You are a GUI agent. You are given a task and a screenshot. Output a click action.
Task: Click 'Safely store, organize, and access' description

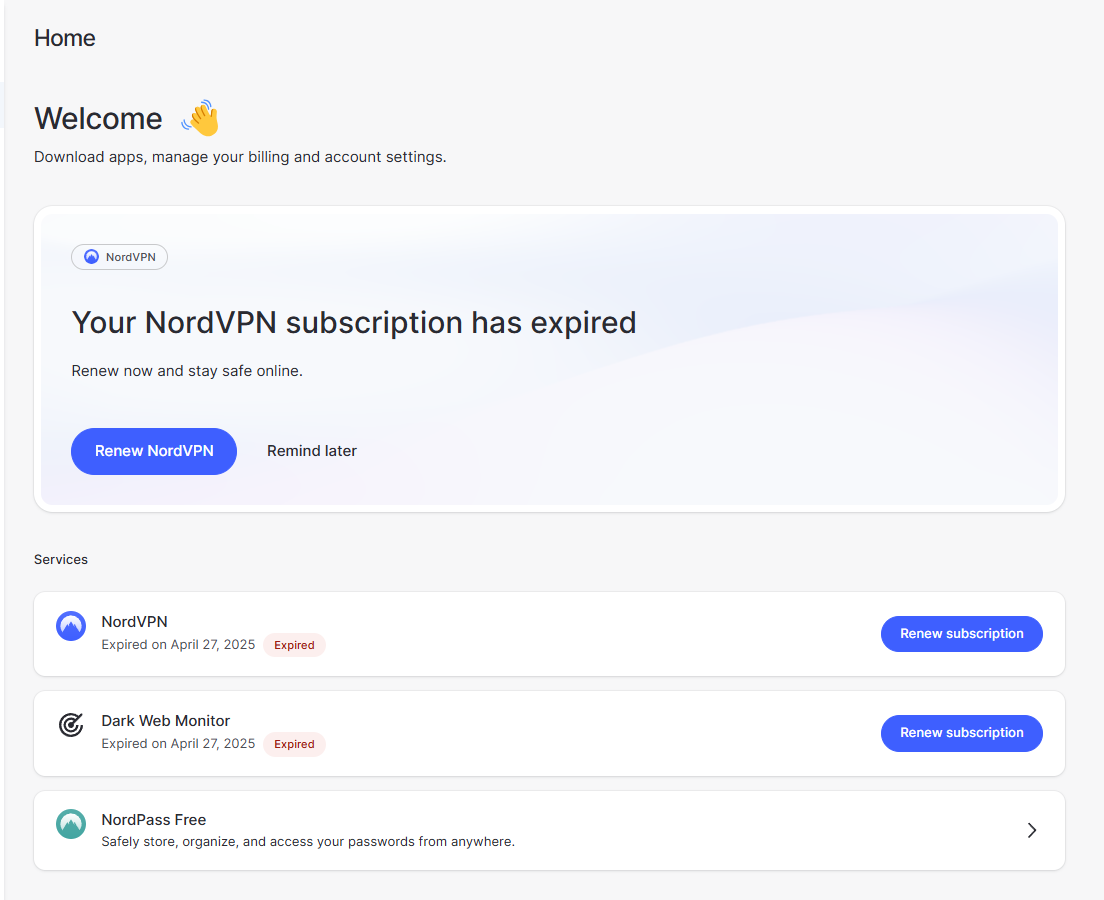(x=308, y=842)
